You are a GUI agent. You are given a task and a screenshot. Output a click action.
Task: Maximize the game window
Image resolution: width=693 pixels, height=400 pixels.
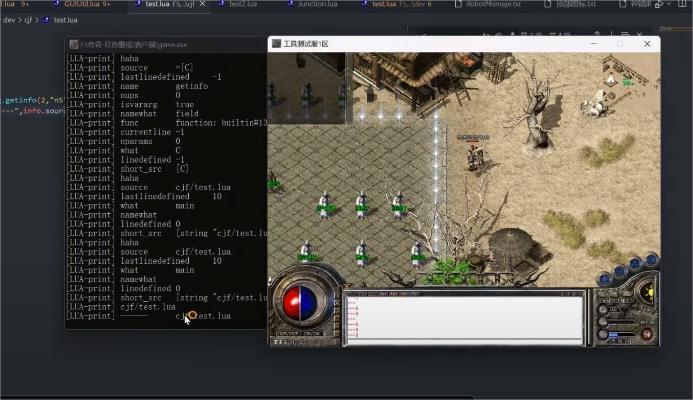point(620,44)
